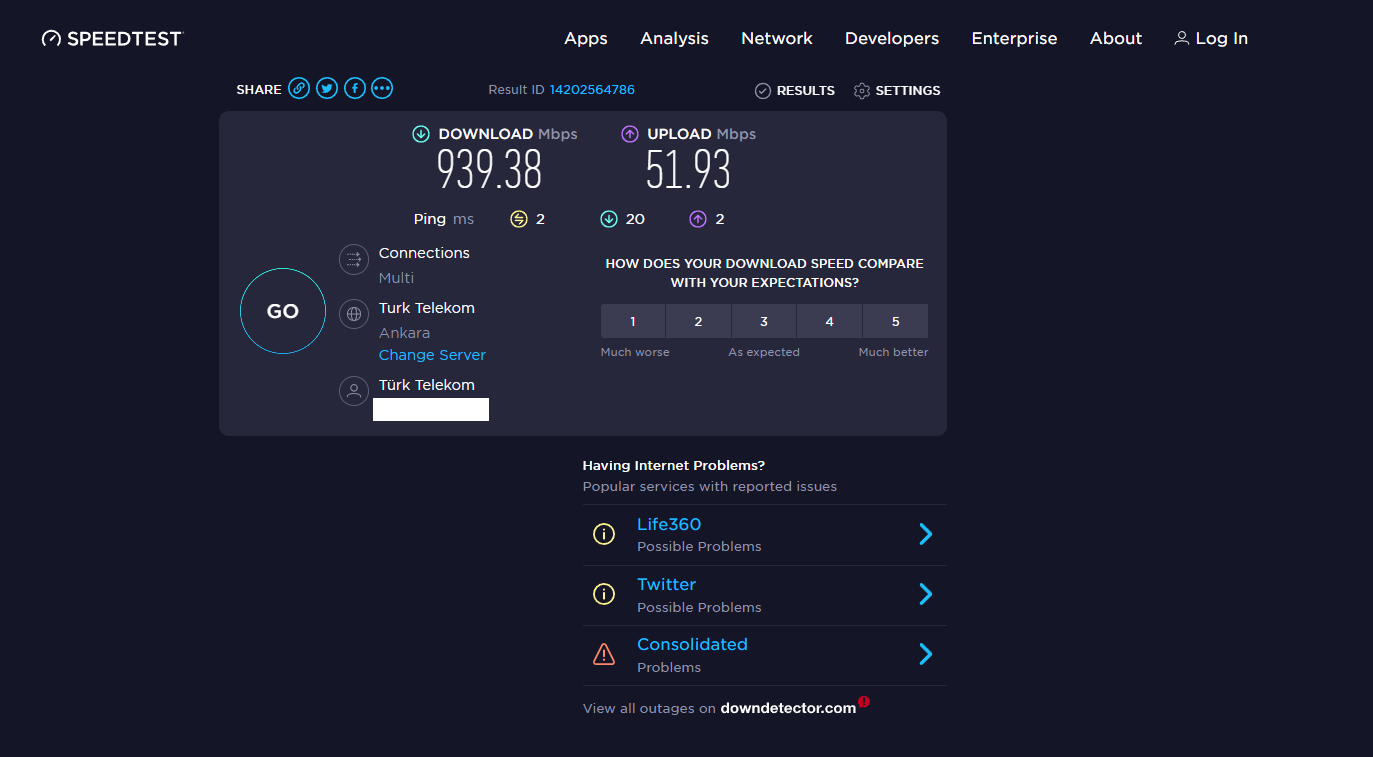
Task: Click the upload arrow icon beside UPLOAD
Action: coord(630,134)
